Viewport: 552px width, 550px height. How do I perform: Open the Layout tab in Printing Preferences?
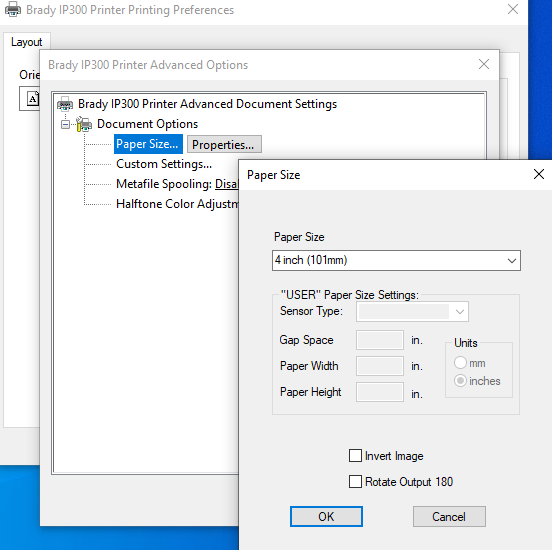[27, 42]
